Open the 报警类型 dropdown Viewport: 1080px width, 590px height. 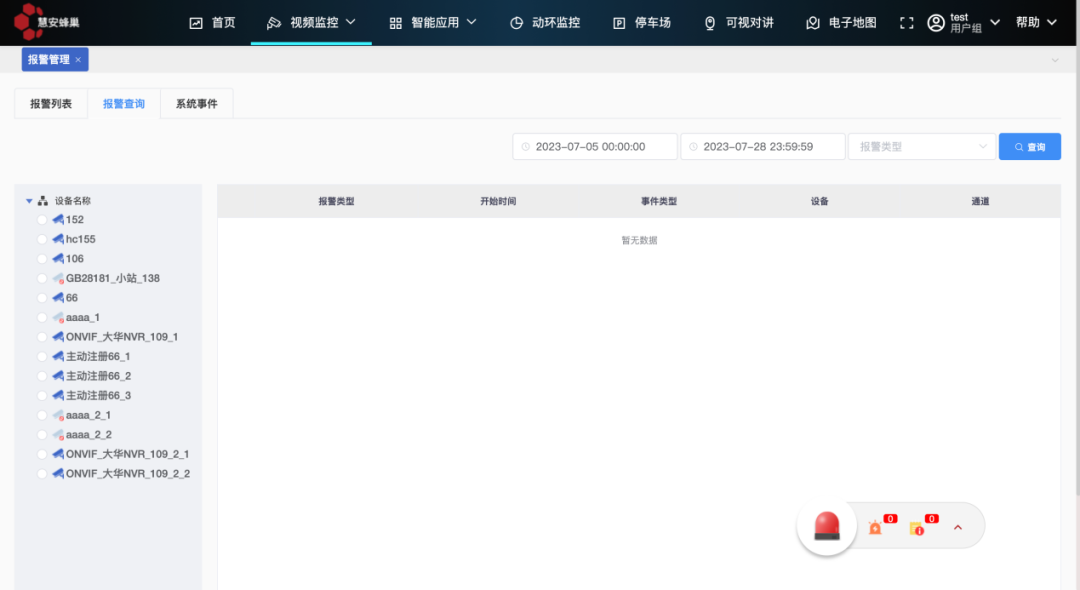(922, 147)
